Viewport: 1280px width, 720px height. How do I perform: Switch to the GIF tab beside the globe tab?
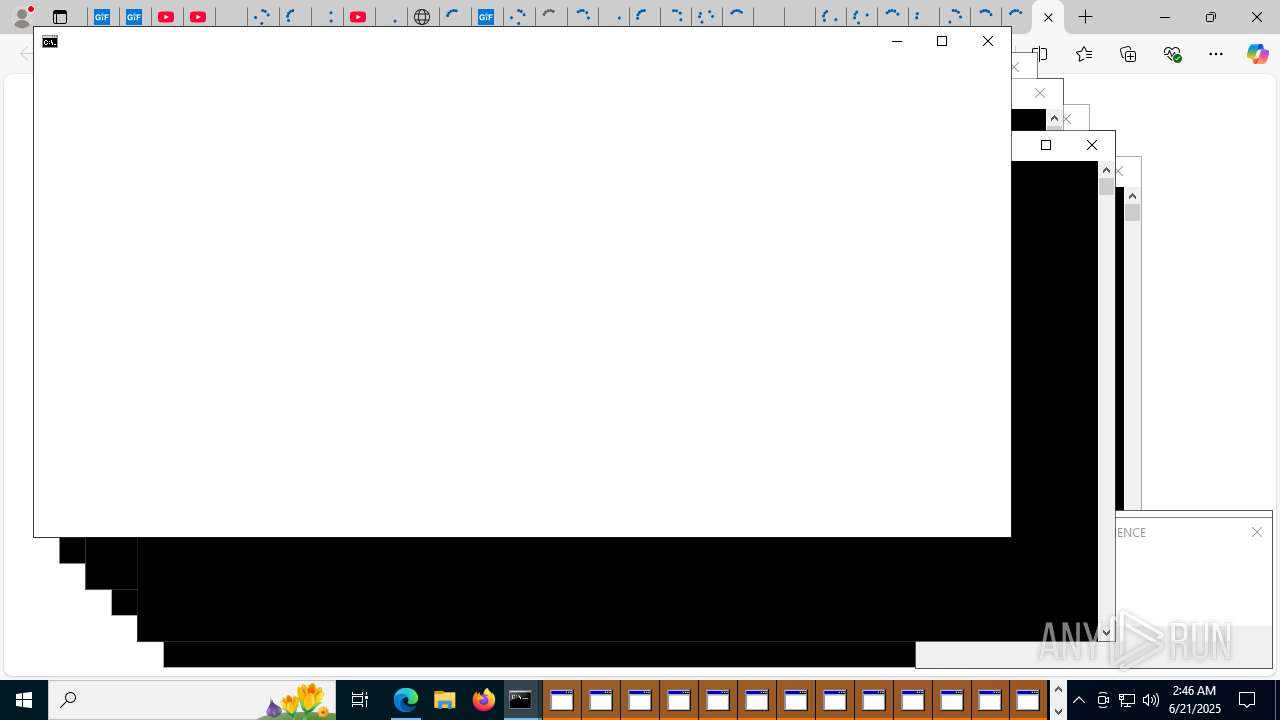(x=486, y=17)
